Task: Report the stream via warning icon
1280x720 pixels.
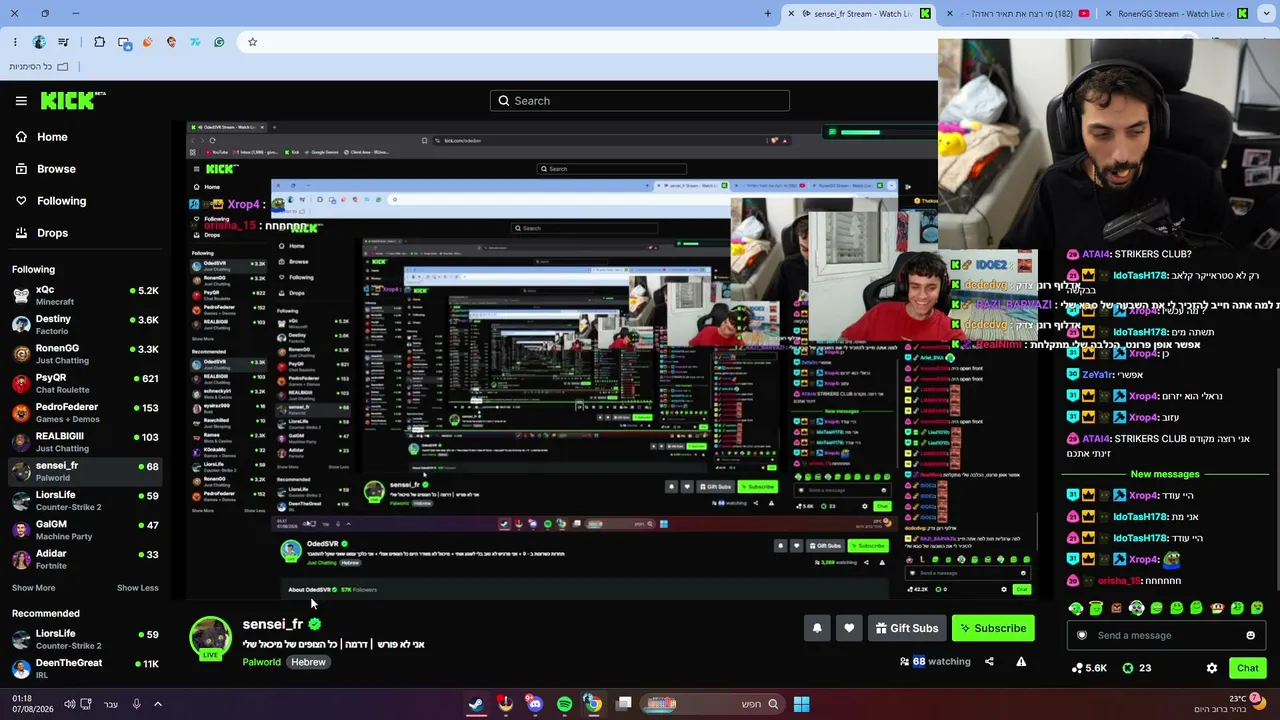Action: click(1021, 661)
